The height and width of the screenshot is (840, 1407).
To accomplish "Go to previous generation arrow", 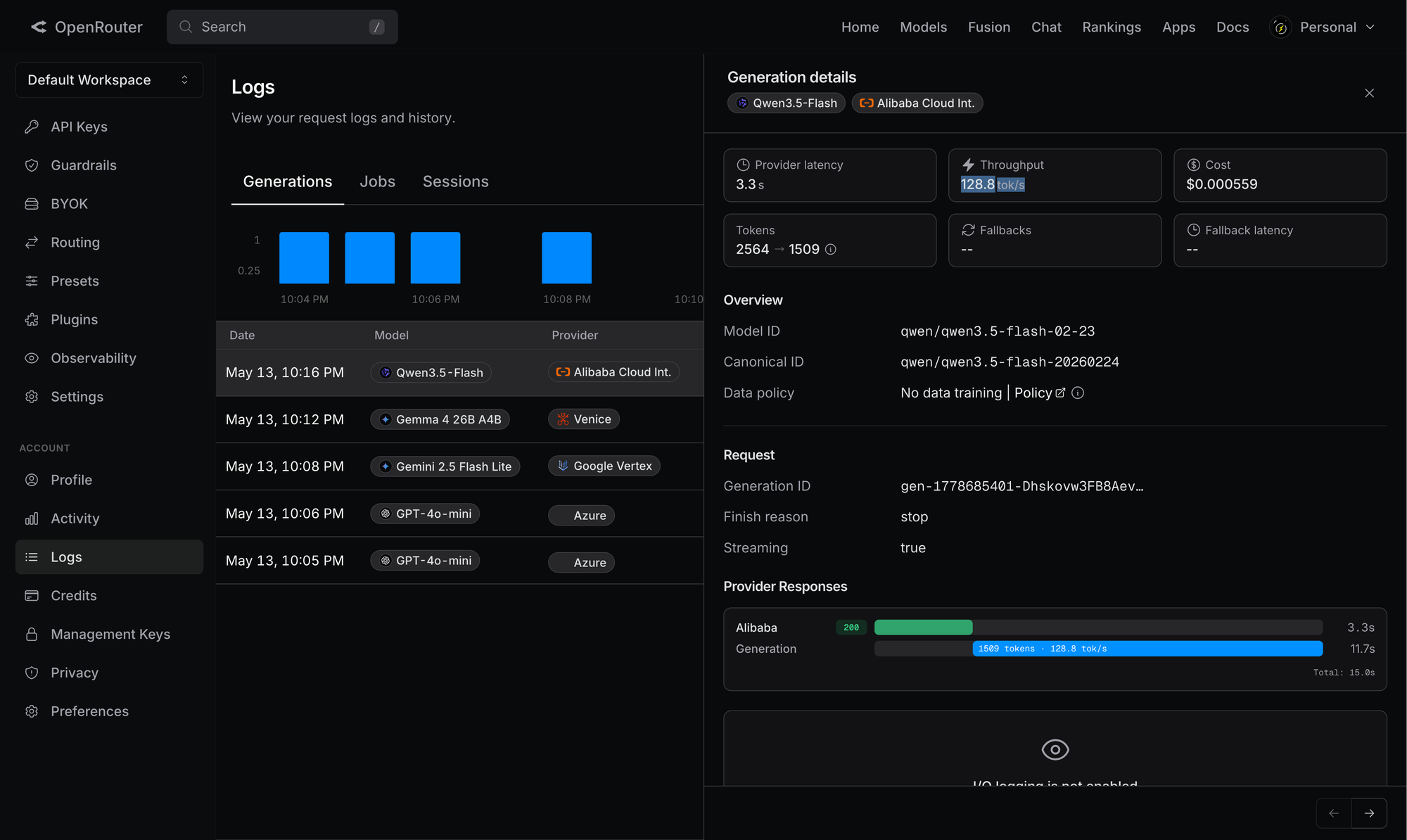I will 1334,813.
